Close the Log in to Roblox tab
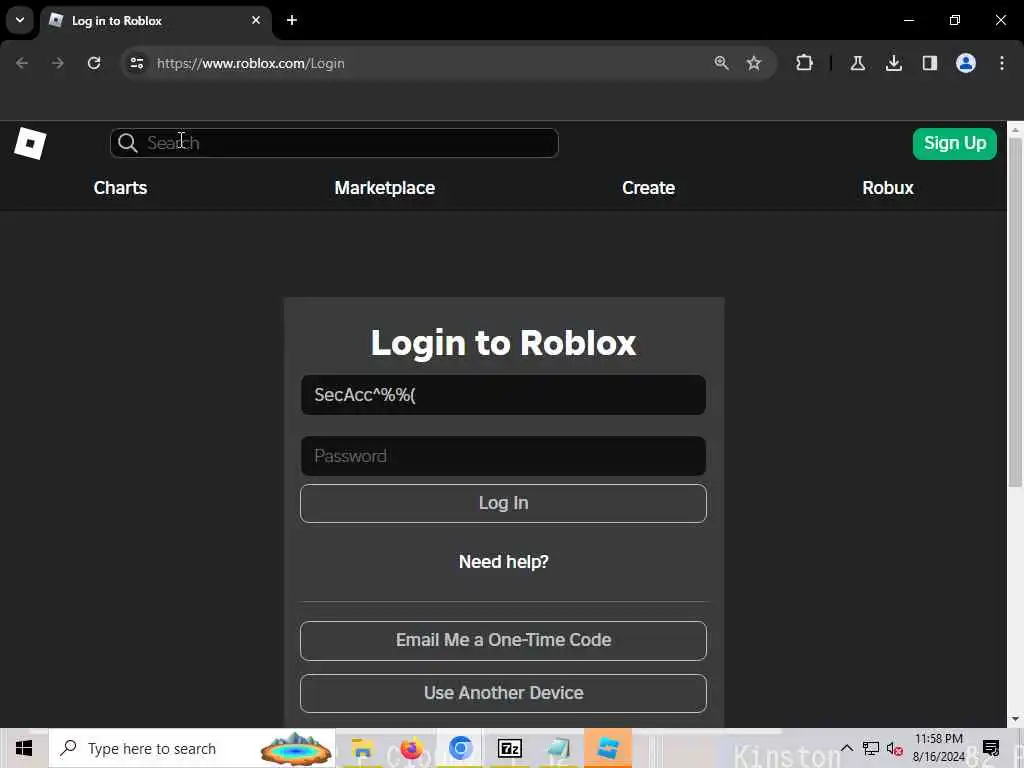The width and height of the screenshot is (1024, 768). (256, 20)
